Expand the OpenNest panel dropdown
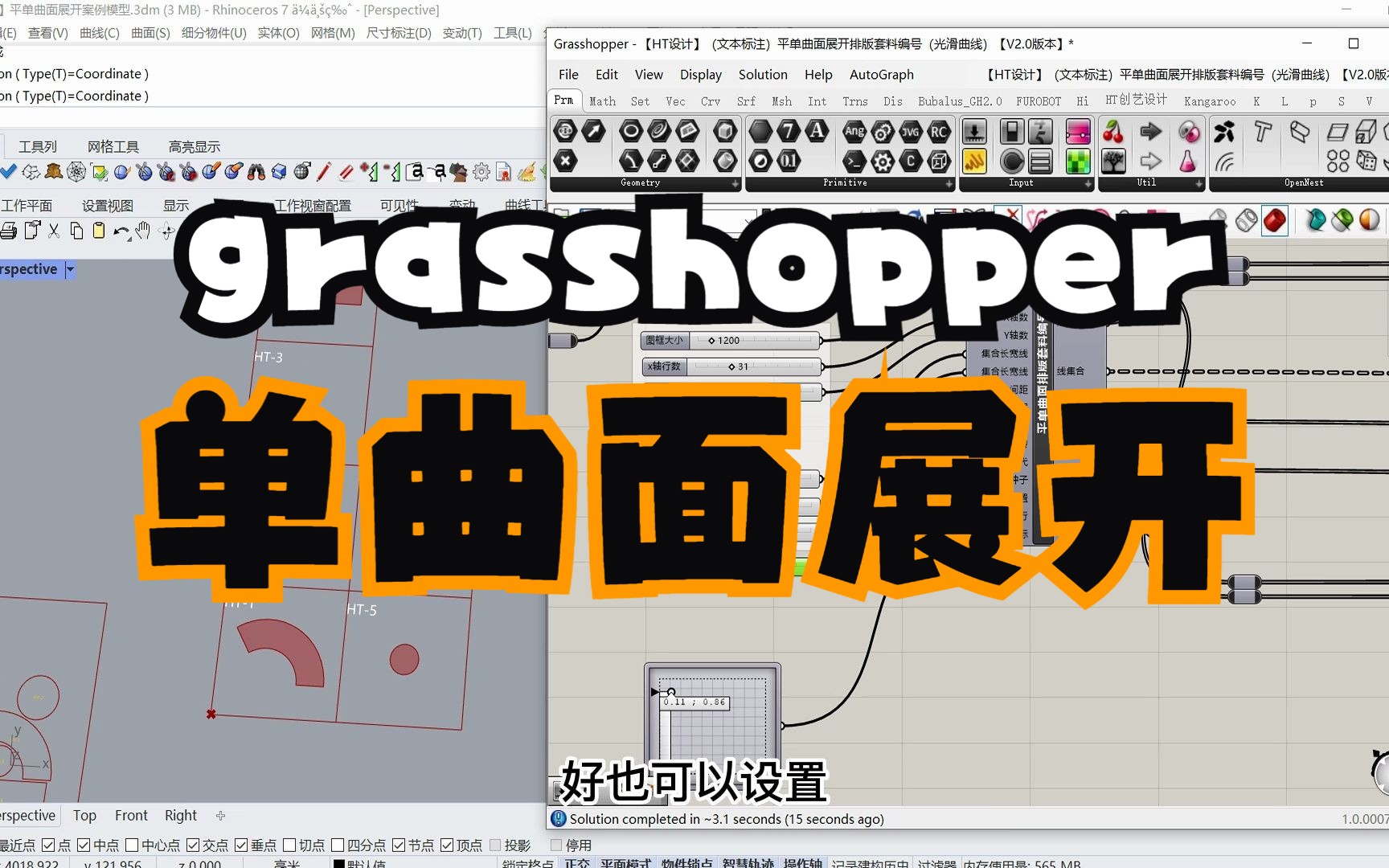 pos(1383,183)
